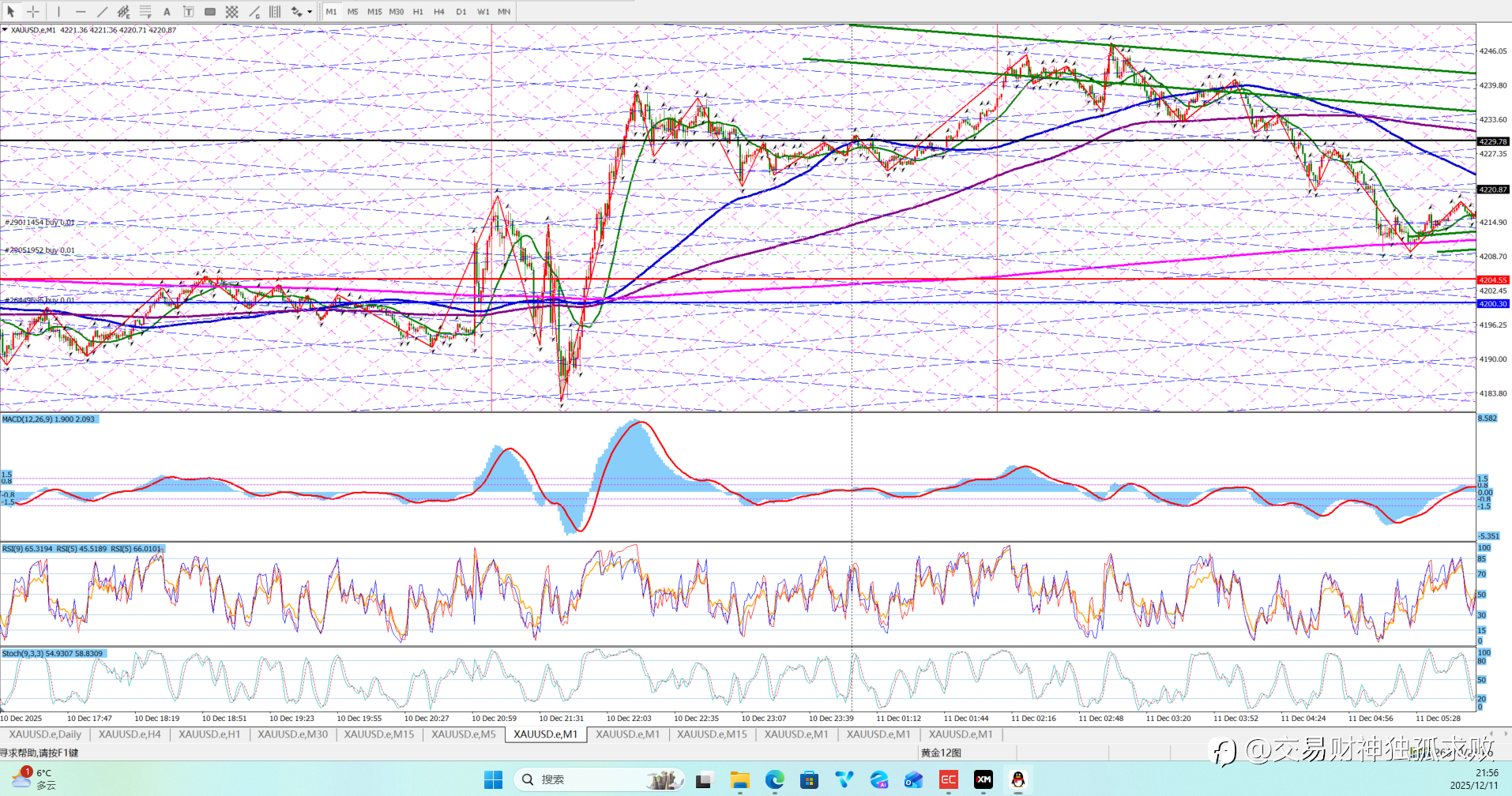Select the Fibonacci retracement tool
Screen dimensions: 1512x796
[145, 12]
